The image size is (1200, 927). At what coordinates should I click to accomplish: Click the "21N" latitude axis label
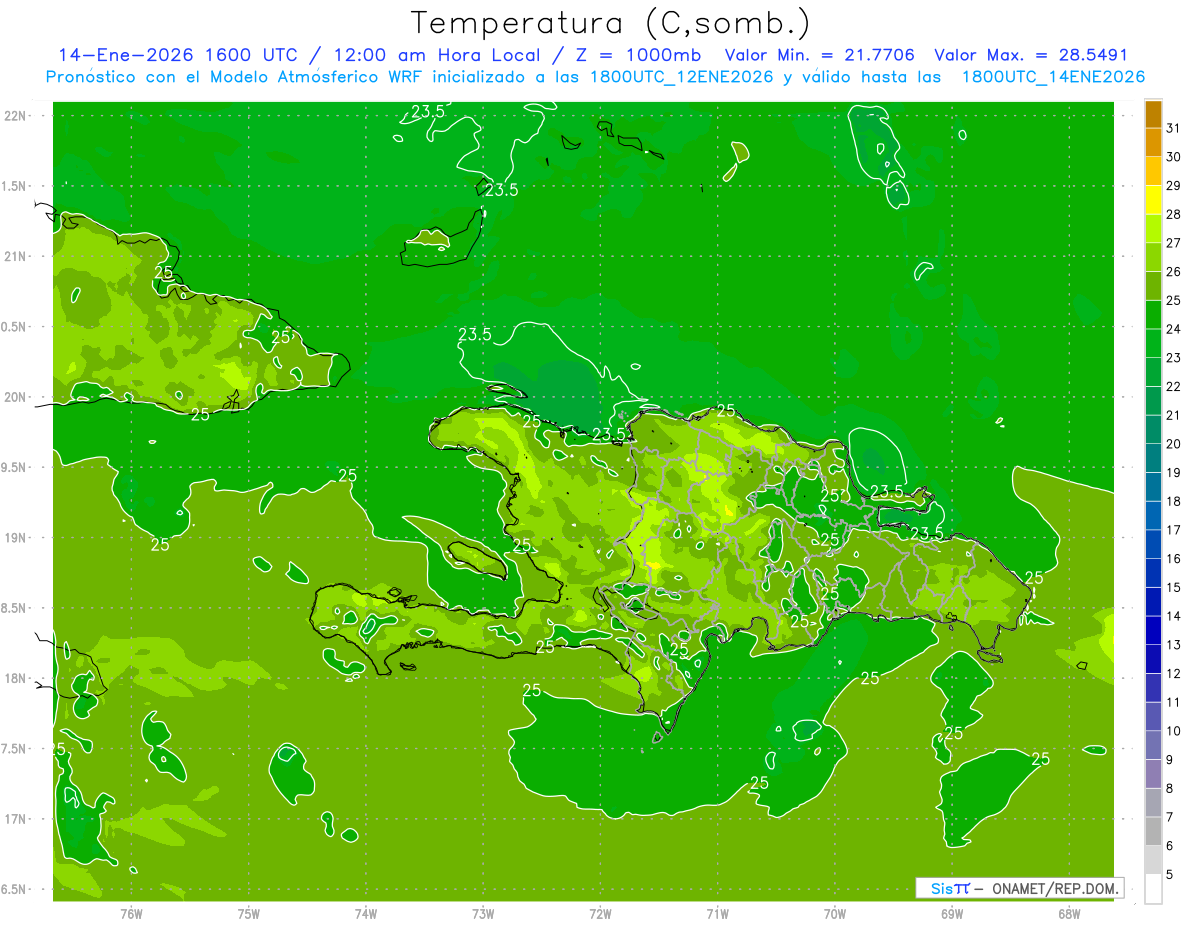click(16, 256)
